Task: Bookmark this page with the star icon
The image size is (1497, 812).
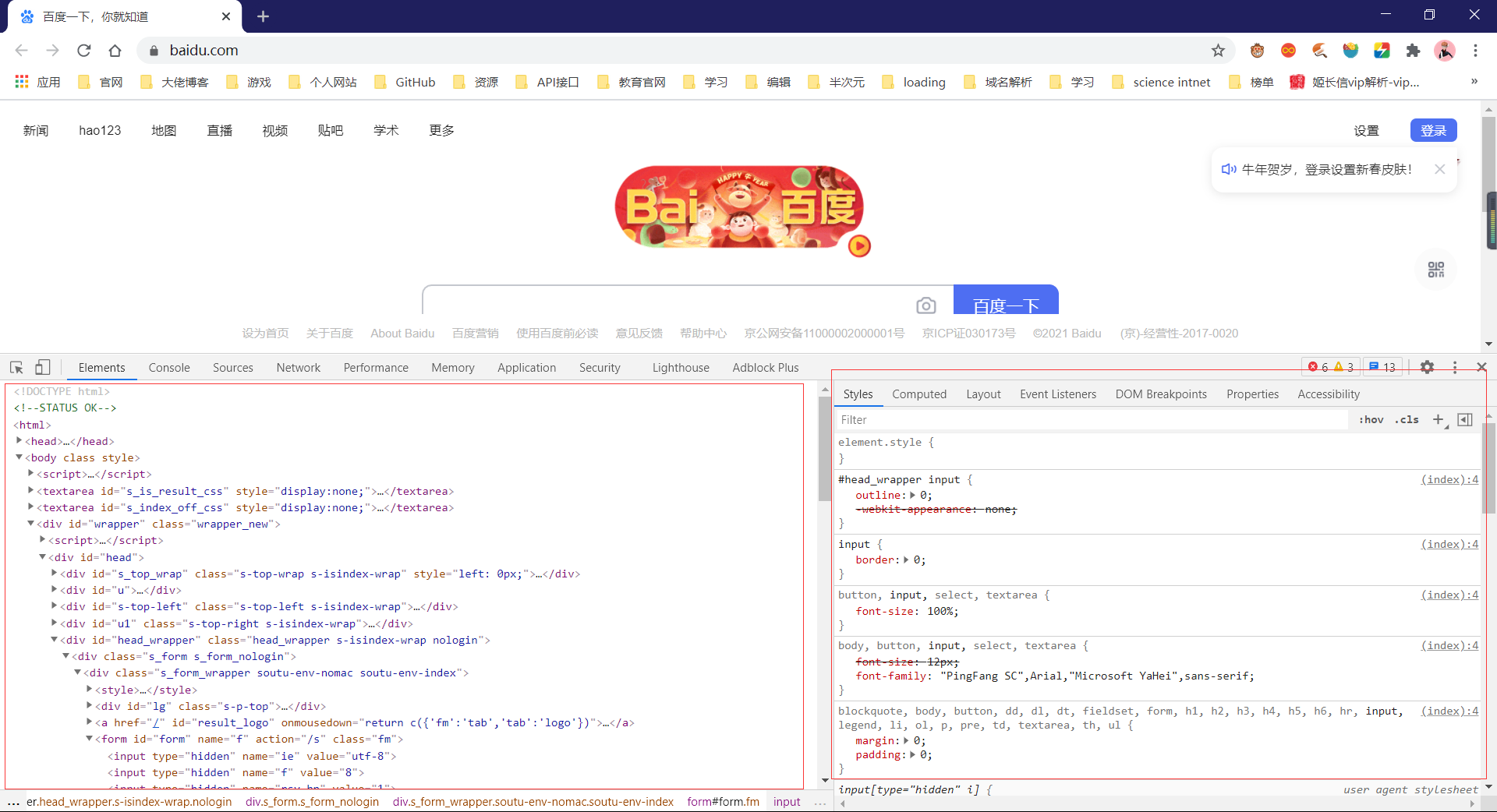Action: click(1218, 51)
